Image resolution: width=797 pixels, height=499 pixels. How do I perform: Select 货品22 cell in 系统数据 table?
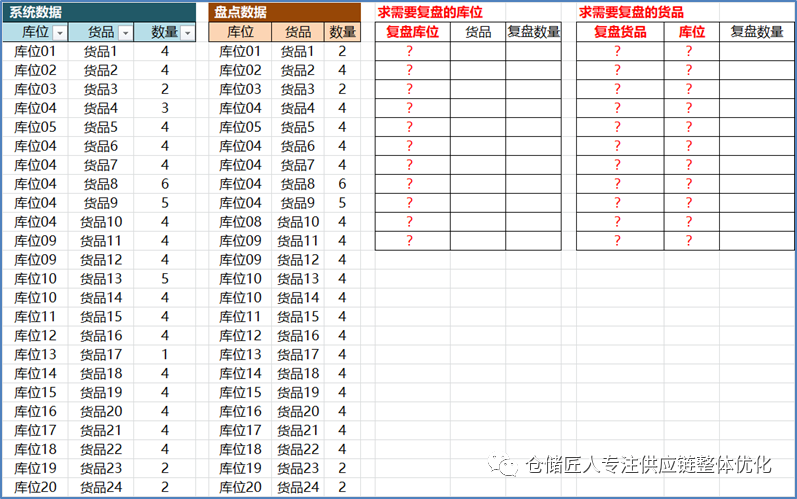coord(101,450)
